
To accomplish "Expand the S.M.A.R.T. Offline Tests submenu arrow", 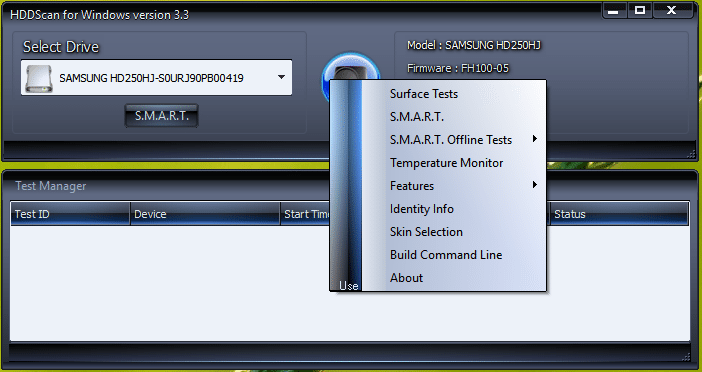I will (535, 139).
